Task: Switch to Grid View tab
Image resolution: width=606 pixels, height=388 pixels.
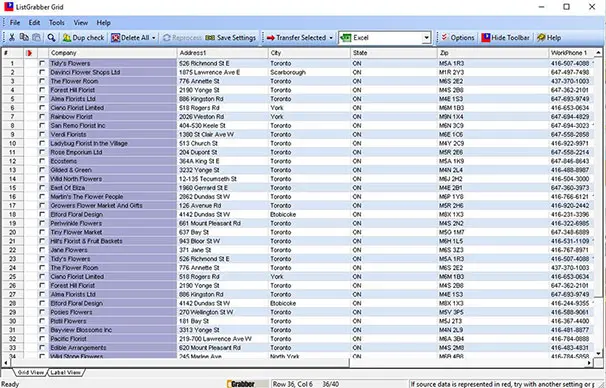Action: [31, 372]
